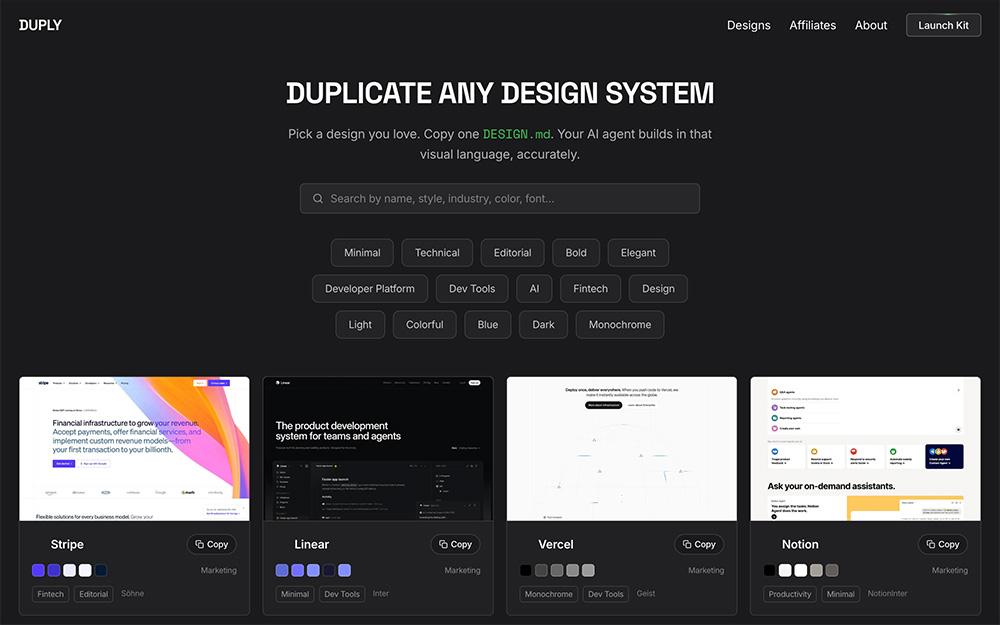Click the search magnifier icon

pyautogui.click(x=318, y=198)
